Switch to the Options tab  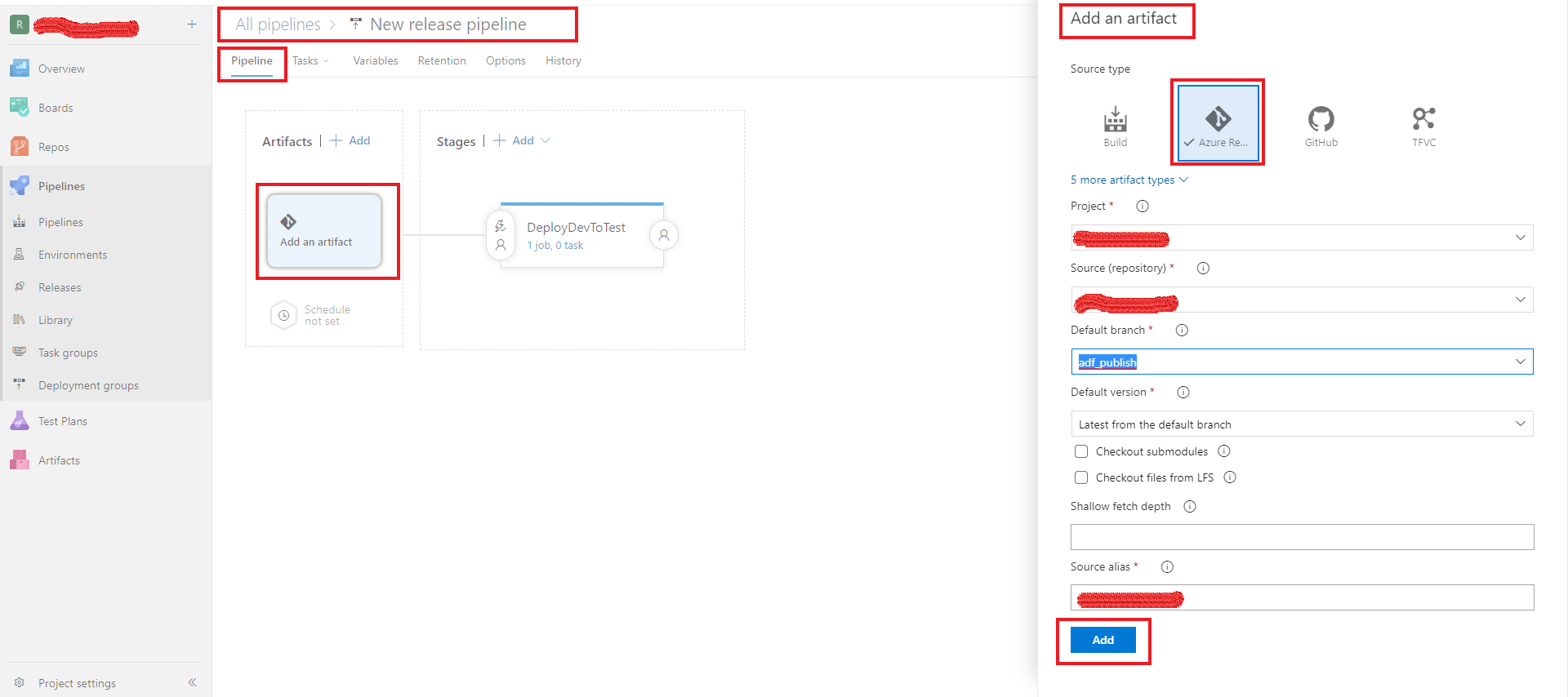506,60
